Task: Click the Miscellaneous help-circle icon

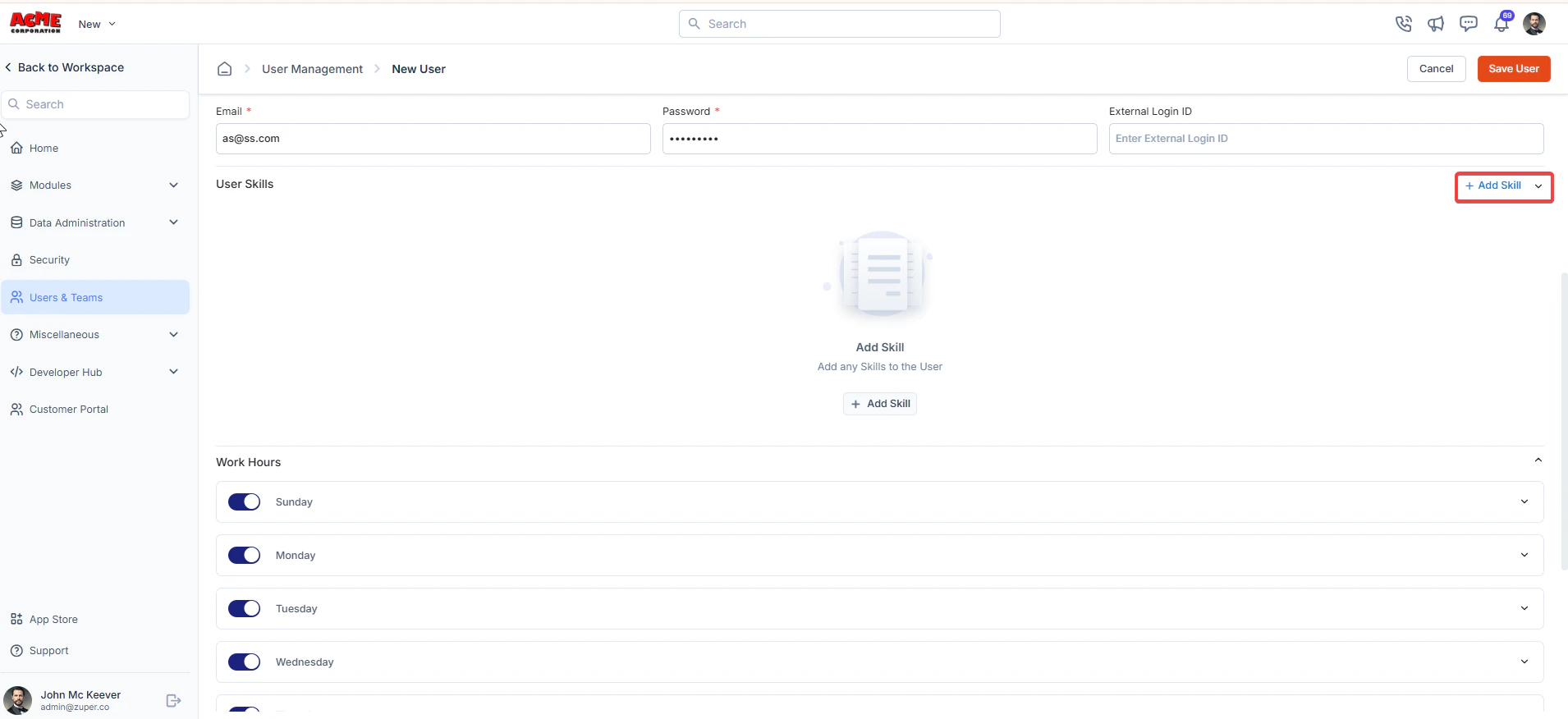Action: pos(16,334)
